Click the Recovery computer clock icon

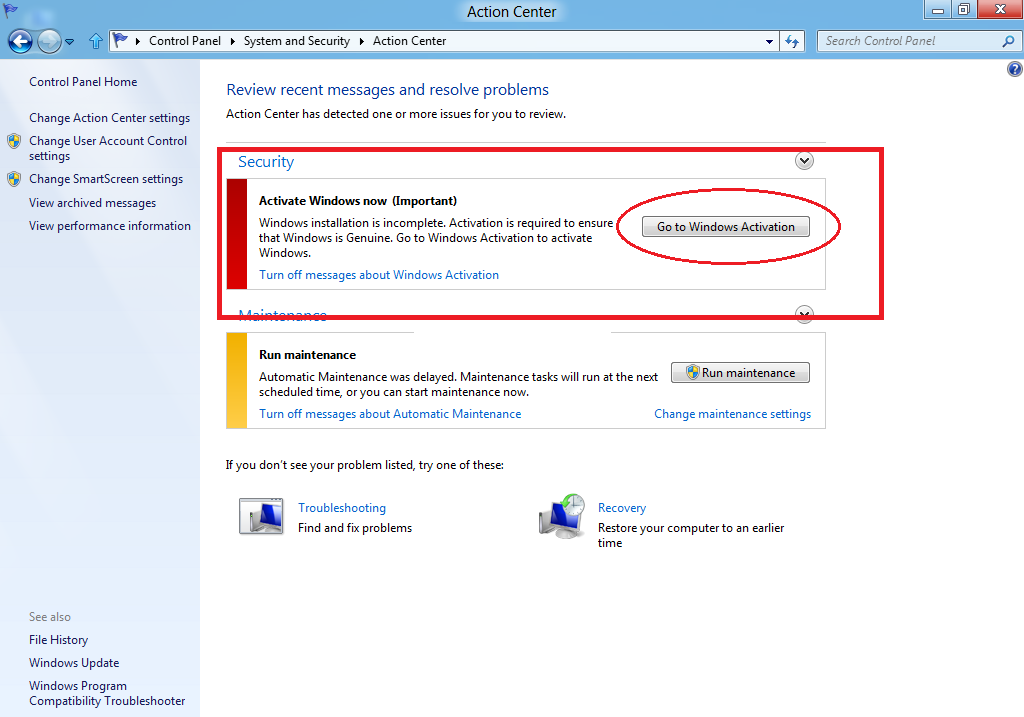click(x=562, y=516)
